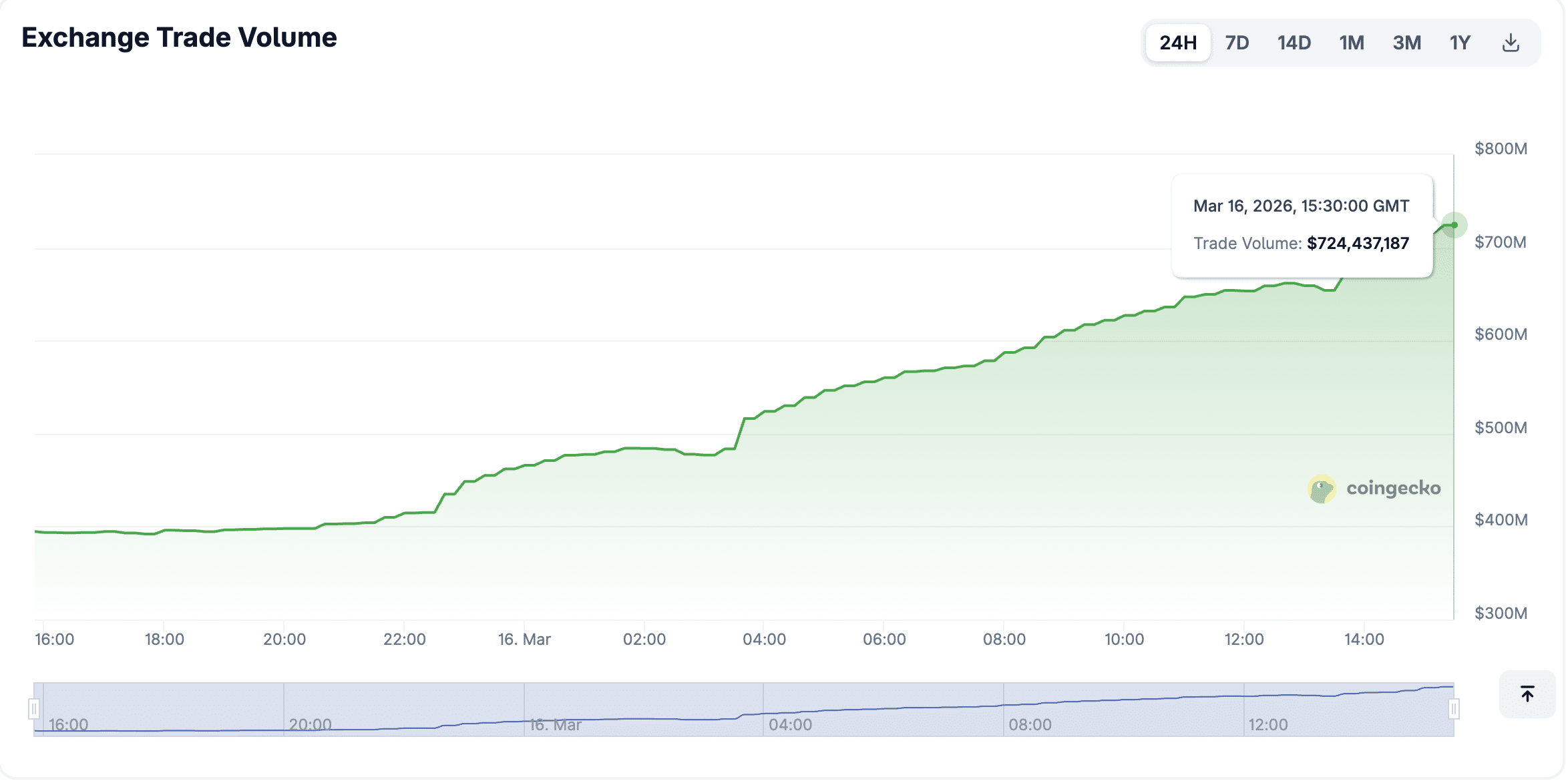
Task: Click the 16. Mar x-axis label
Action: click(524, 639)
